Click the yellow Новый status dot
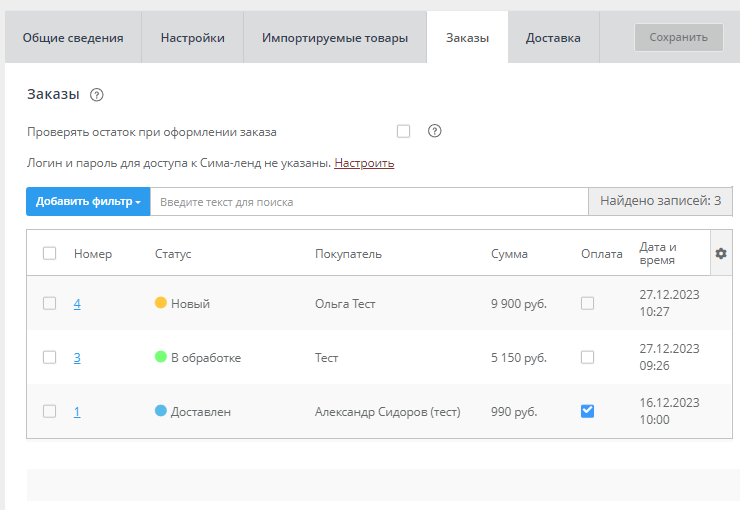This screenshot has width=740, height=510. [161, 303]
